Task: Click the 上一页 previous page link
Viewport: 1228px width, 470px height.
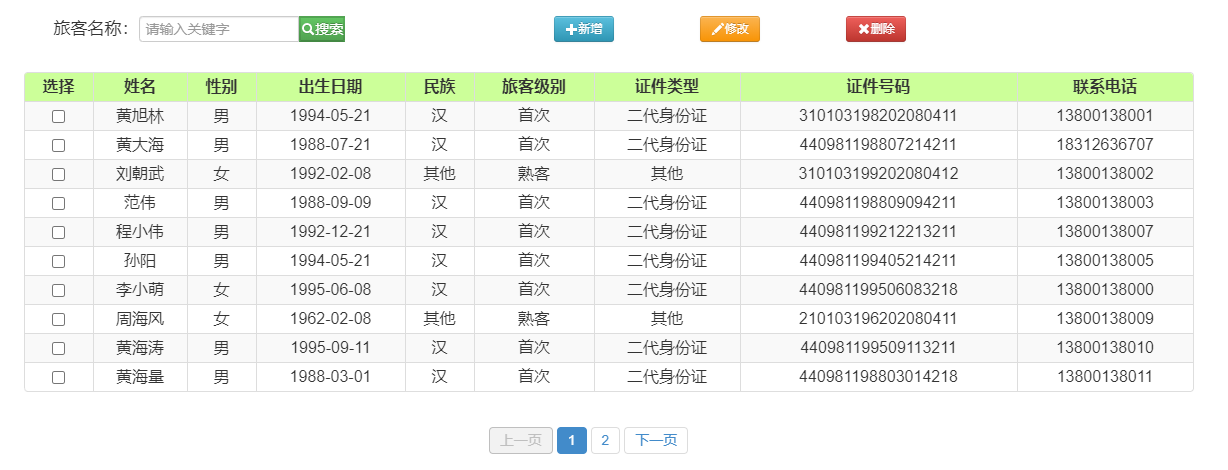Action: click(521, 440)
